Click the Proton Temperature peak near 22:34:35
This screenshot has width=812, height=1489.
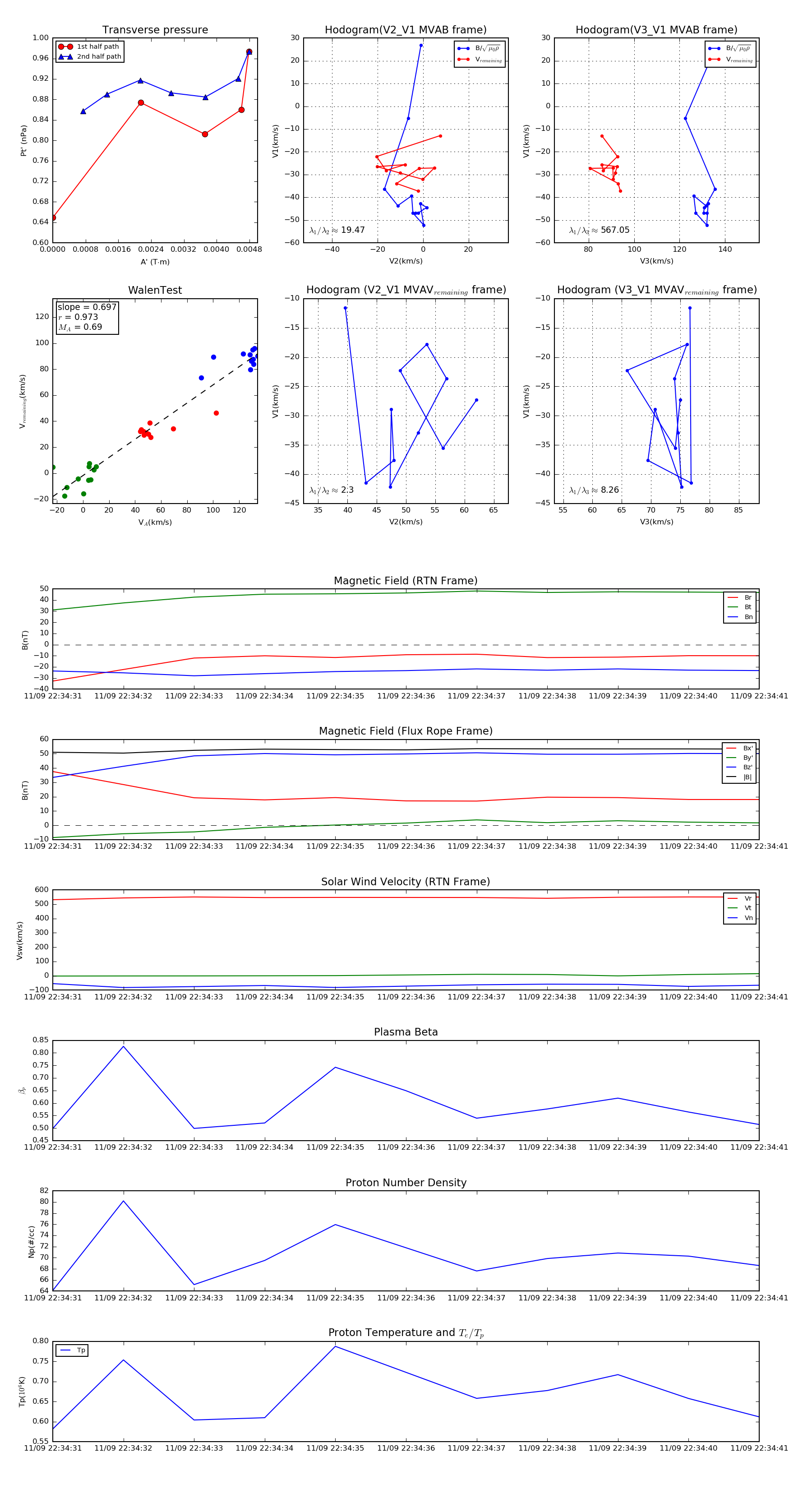pyautogui.click(x=335, y=1347)
